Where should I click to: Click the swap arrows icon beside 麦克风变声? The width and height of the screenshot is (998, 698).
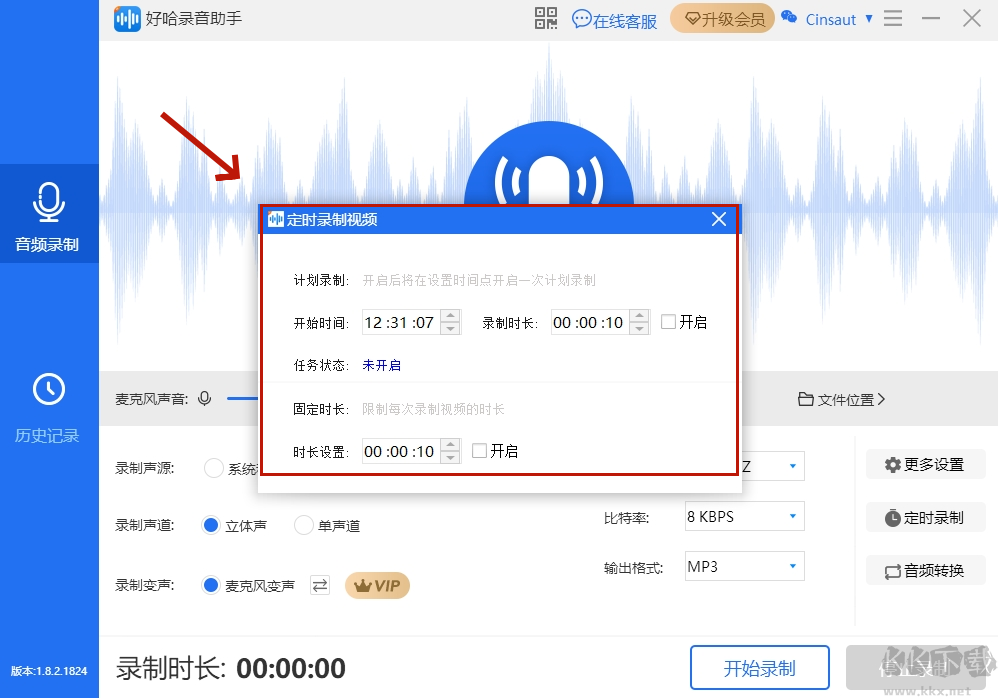(x=319, y=586)
